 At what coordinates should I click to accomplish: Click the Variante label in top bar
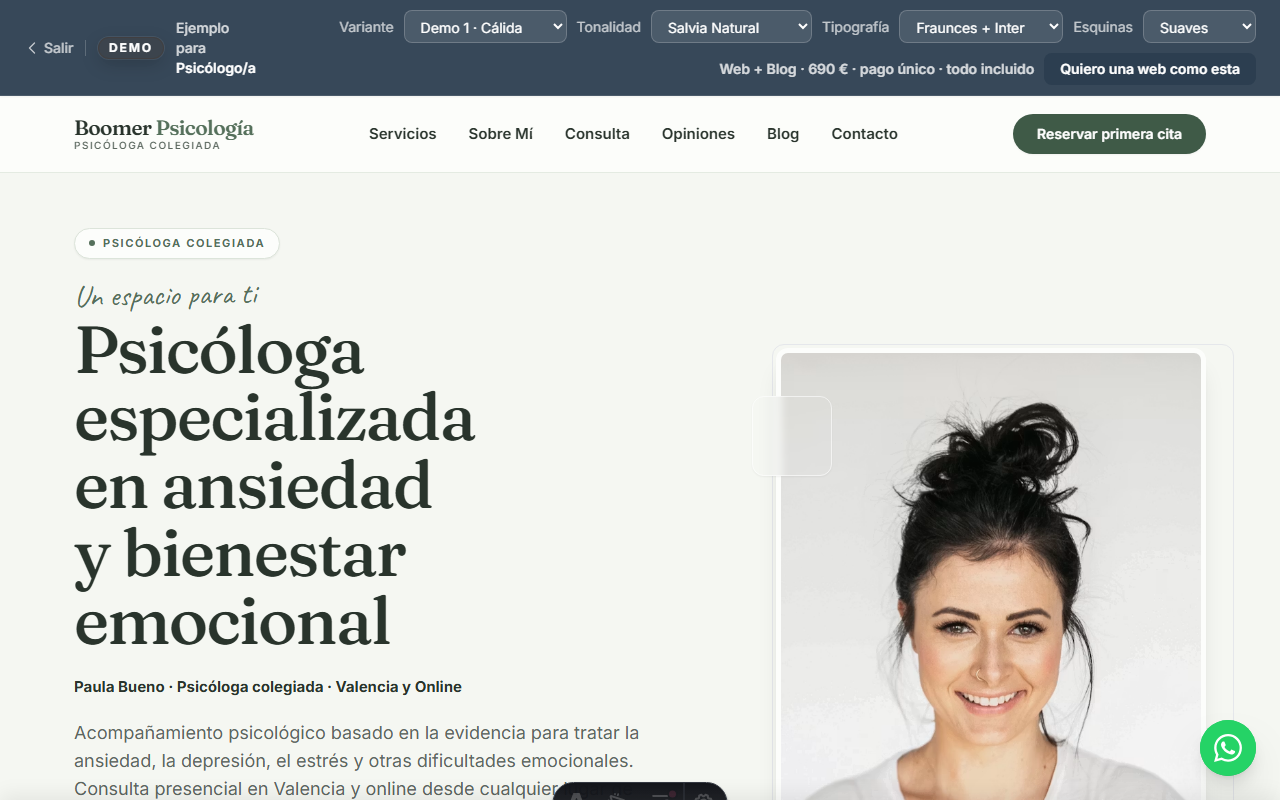coord(366,27)
